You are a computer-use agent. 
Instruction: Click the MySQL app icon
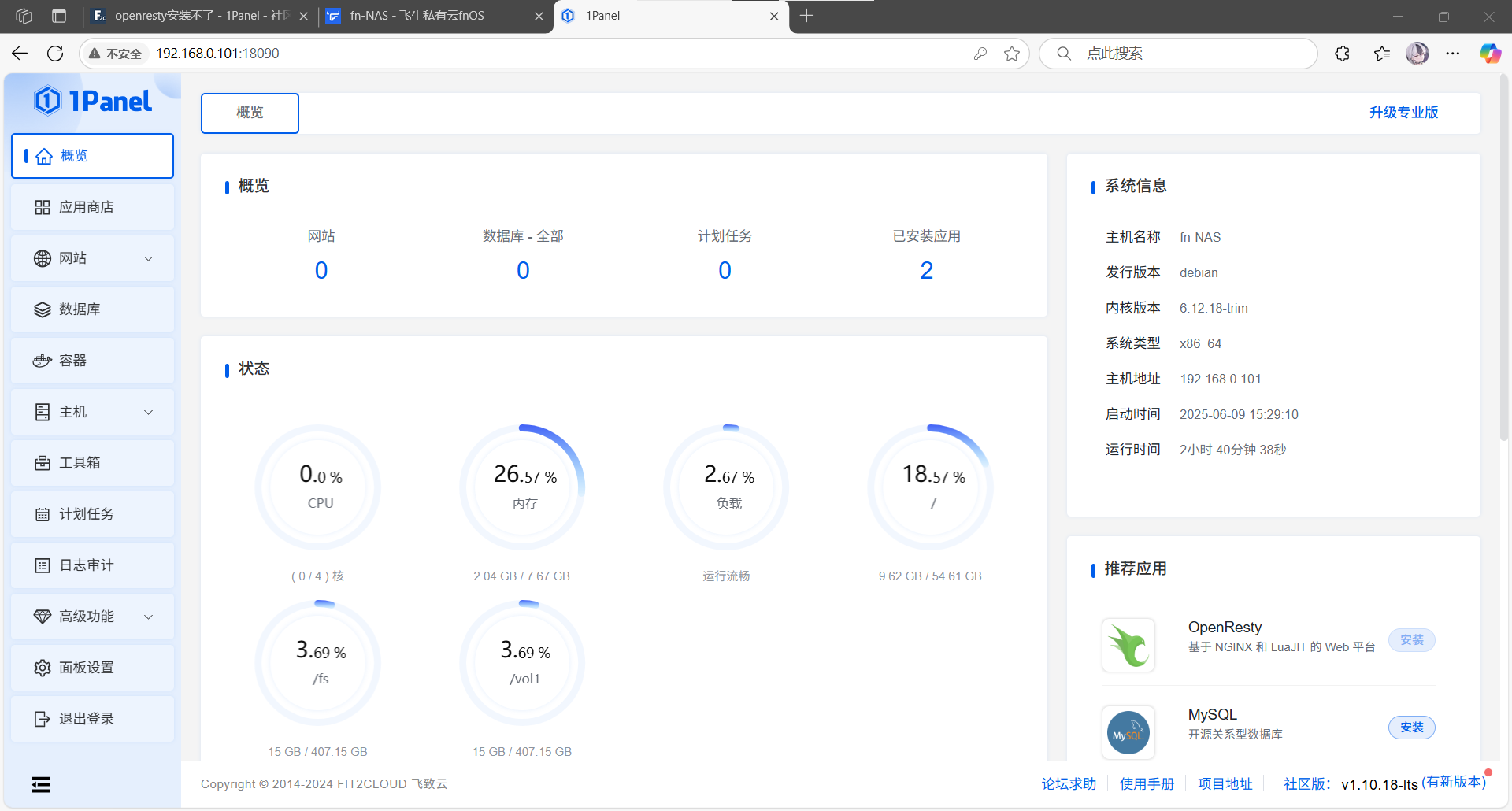[x=1128, y=732]
